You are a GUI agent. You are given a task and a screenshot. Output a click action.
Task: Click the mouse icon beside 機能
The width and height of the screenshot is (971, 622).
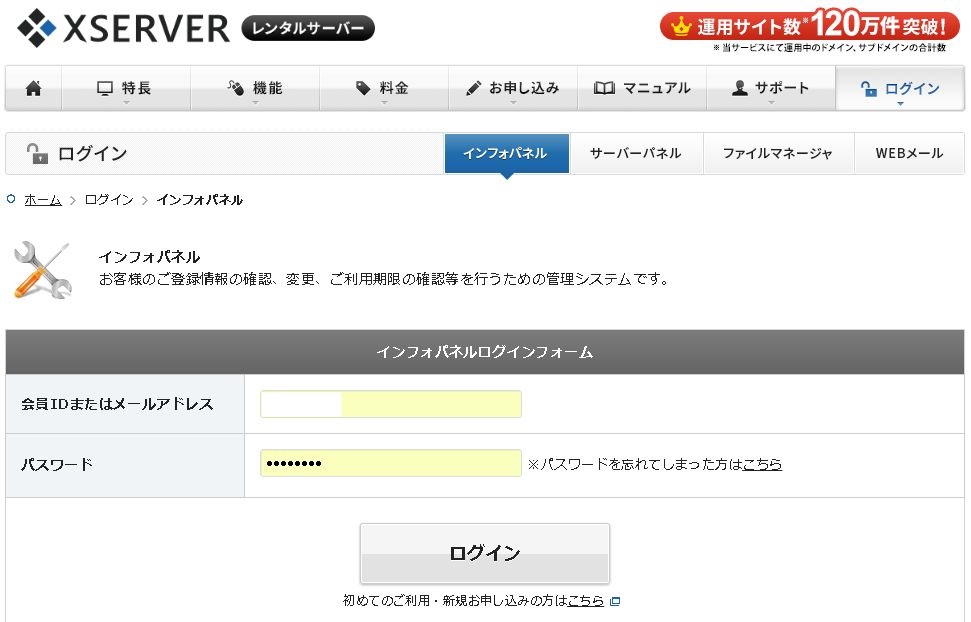point(235,89)
